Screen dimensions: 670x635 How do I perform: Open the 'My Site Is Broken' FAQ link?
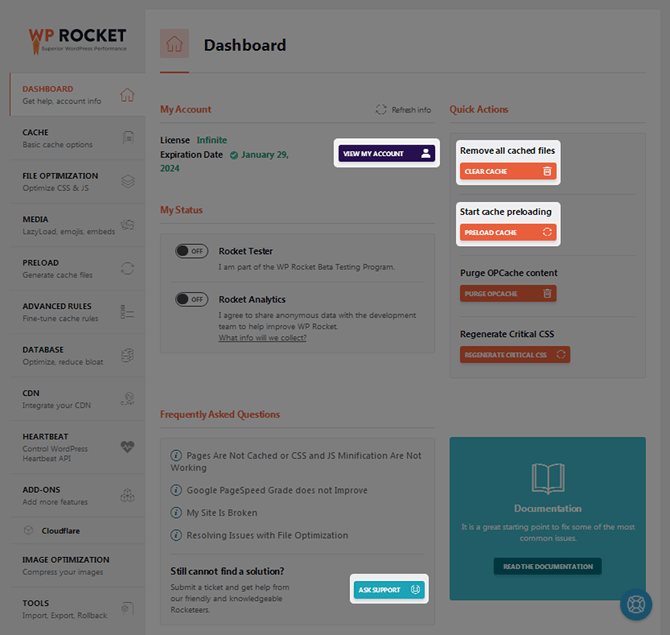(222, 512)
